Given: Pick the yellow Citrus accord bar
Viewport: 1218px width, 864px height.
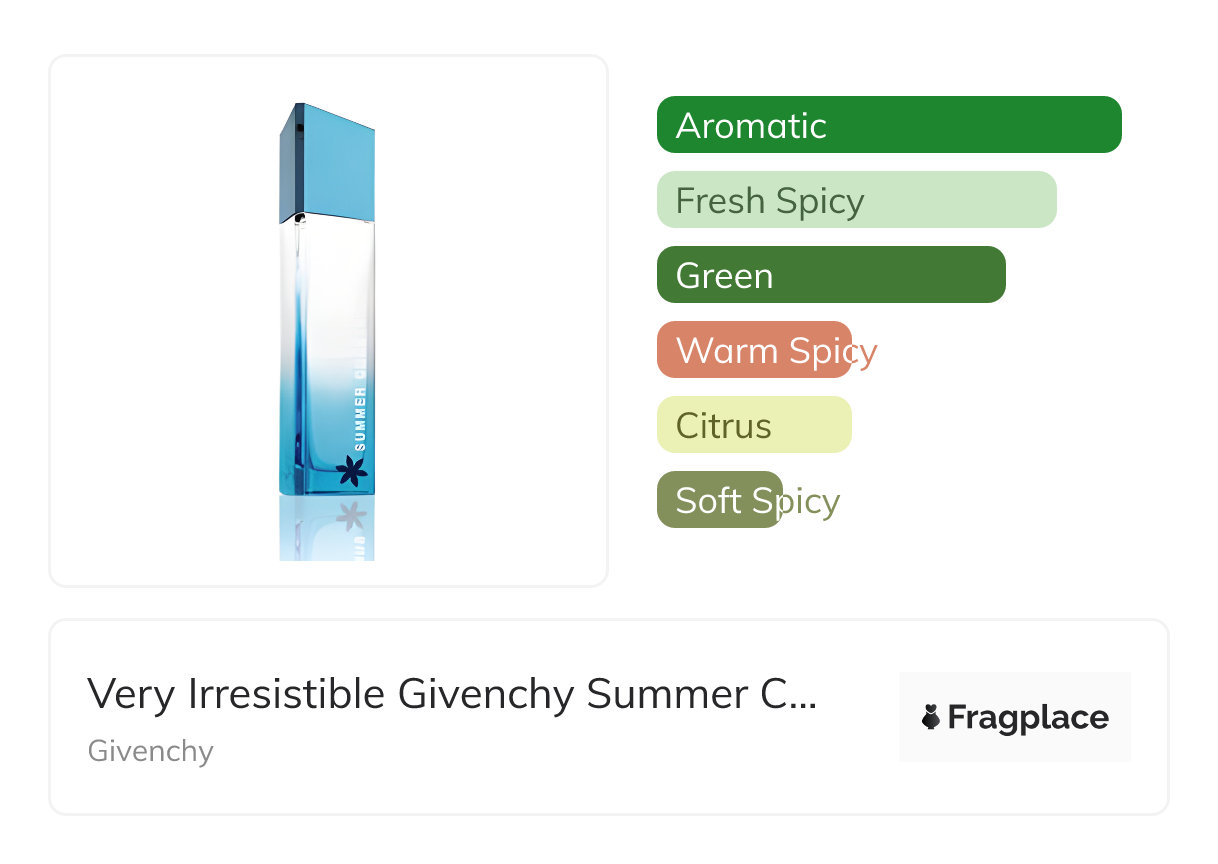Looking at the screenshot, I should coord(753,425).
